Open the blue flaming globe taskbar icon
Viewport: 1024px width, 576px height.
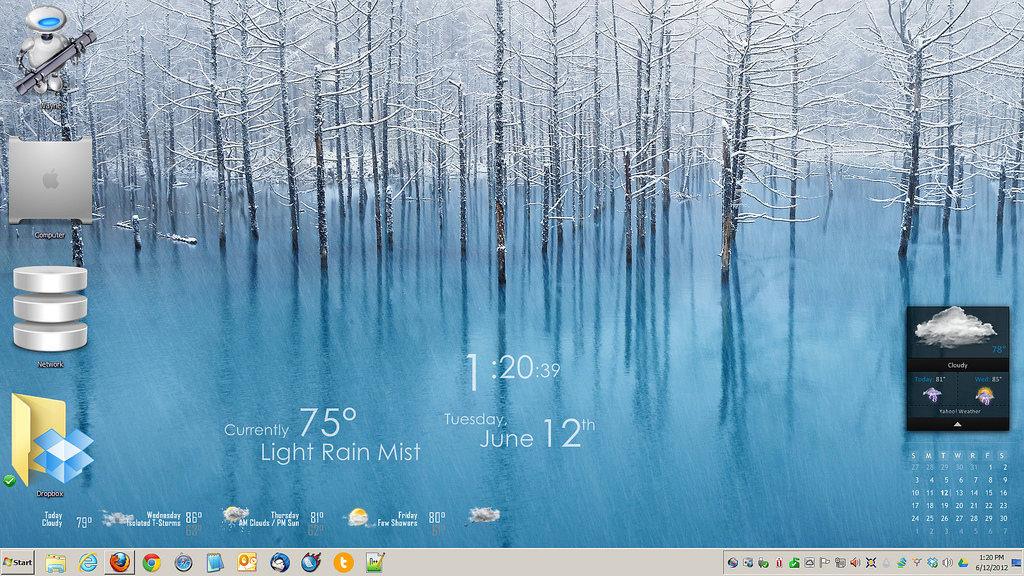311,562
